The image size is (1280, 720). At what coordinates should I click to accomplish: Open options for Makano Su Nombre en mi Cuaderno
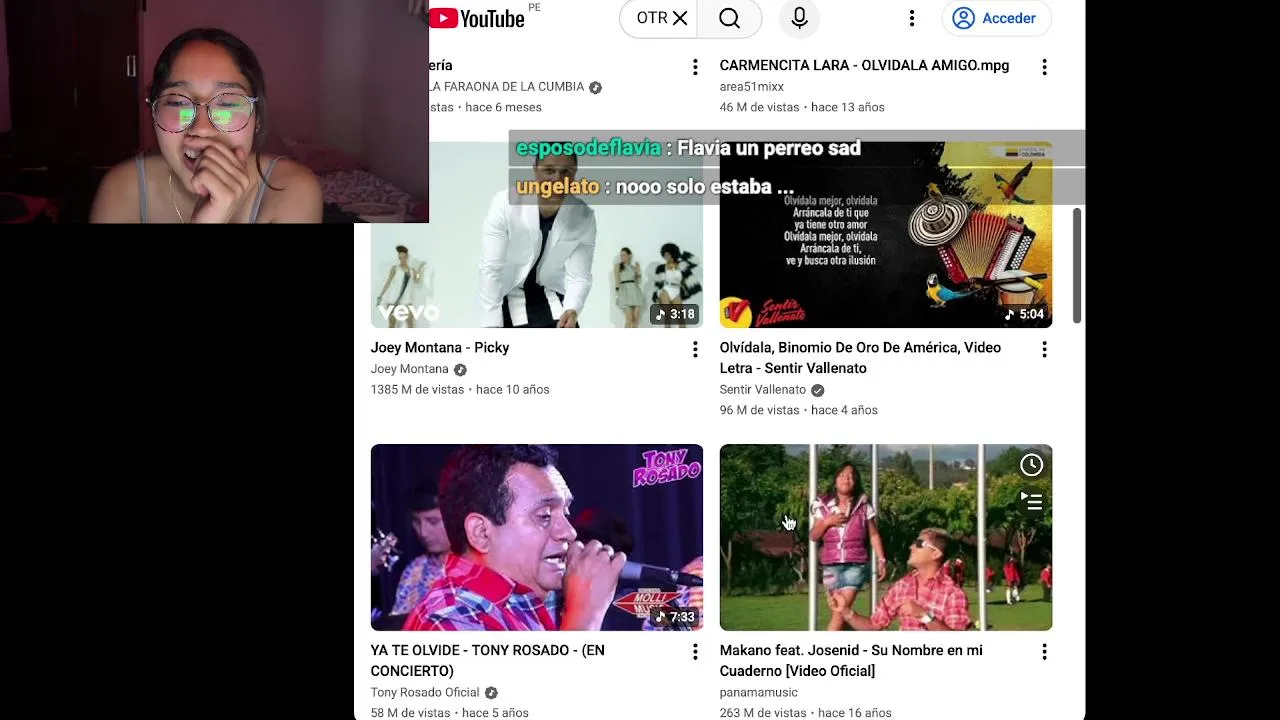tap(1044, 652)
